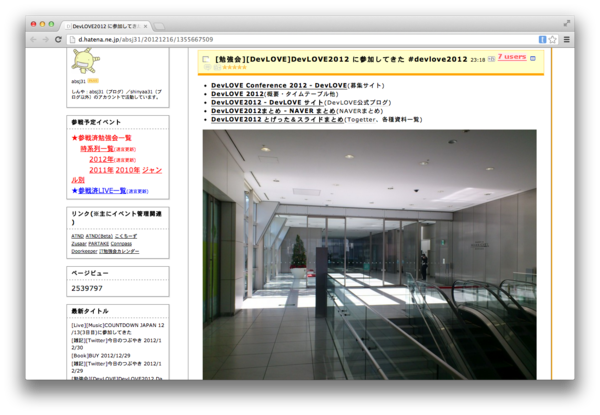Open 今日のつぶやき 2012/12/30 link
This screenshot has height=415, width=600.
[116, 344]
